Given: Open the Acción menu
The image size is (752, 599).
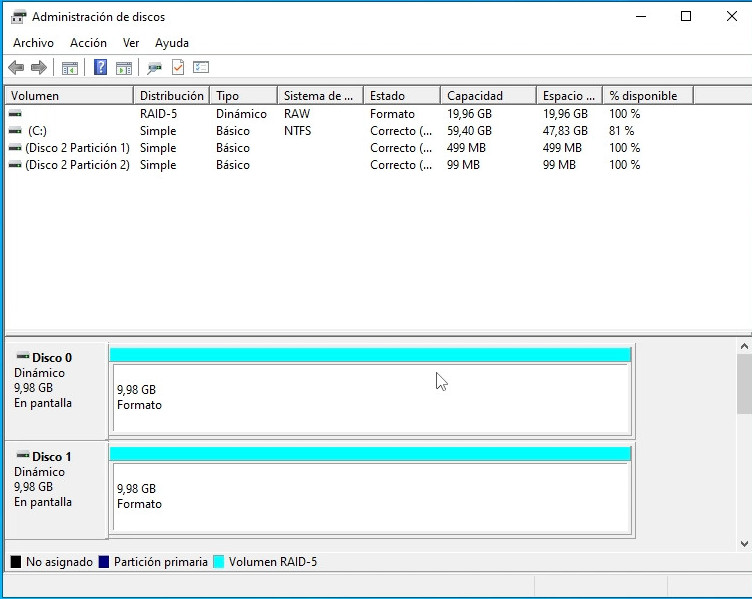Looking at the screenshot, I should (88, 43).
